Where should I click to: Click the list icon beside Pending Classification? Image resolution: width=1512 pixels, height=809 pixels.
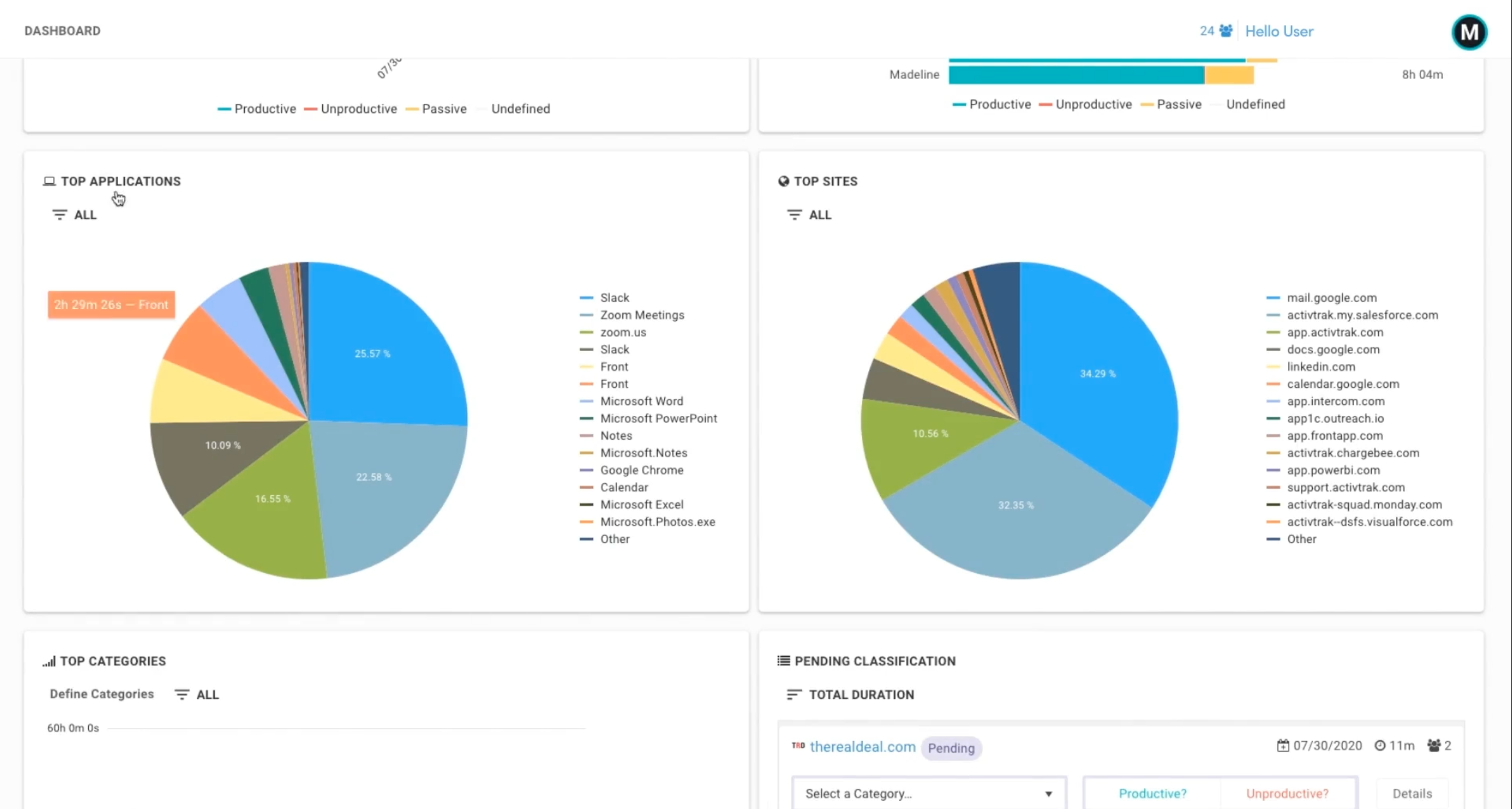783,661
